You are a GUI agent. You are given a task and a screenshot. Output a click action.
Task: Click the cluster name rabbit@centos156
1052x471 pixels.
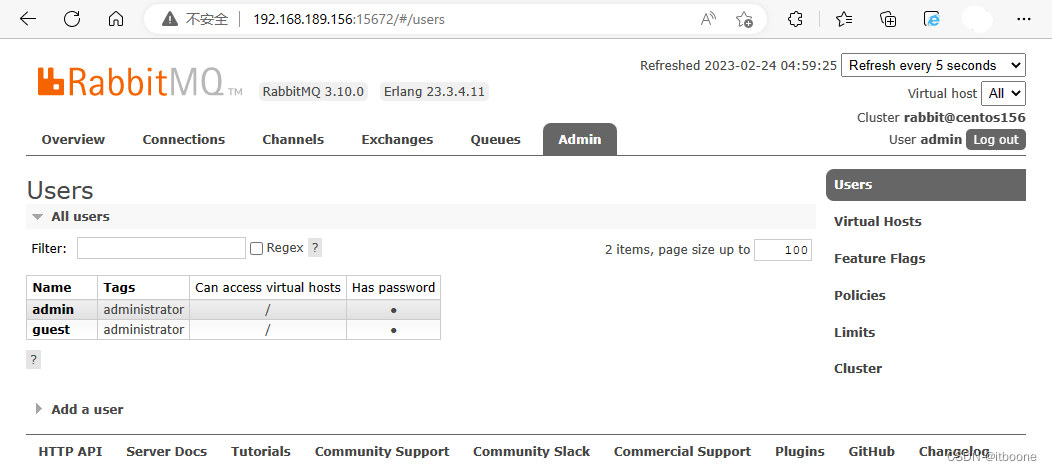pos(964,117)
